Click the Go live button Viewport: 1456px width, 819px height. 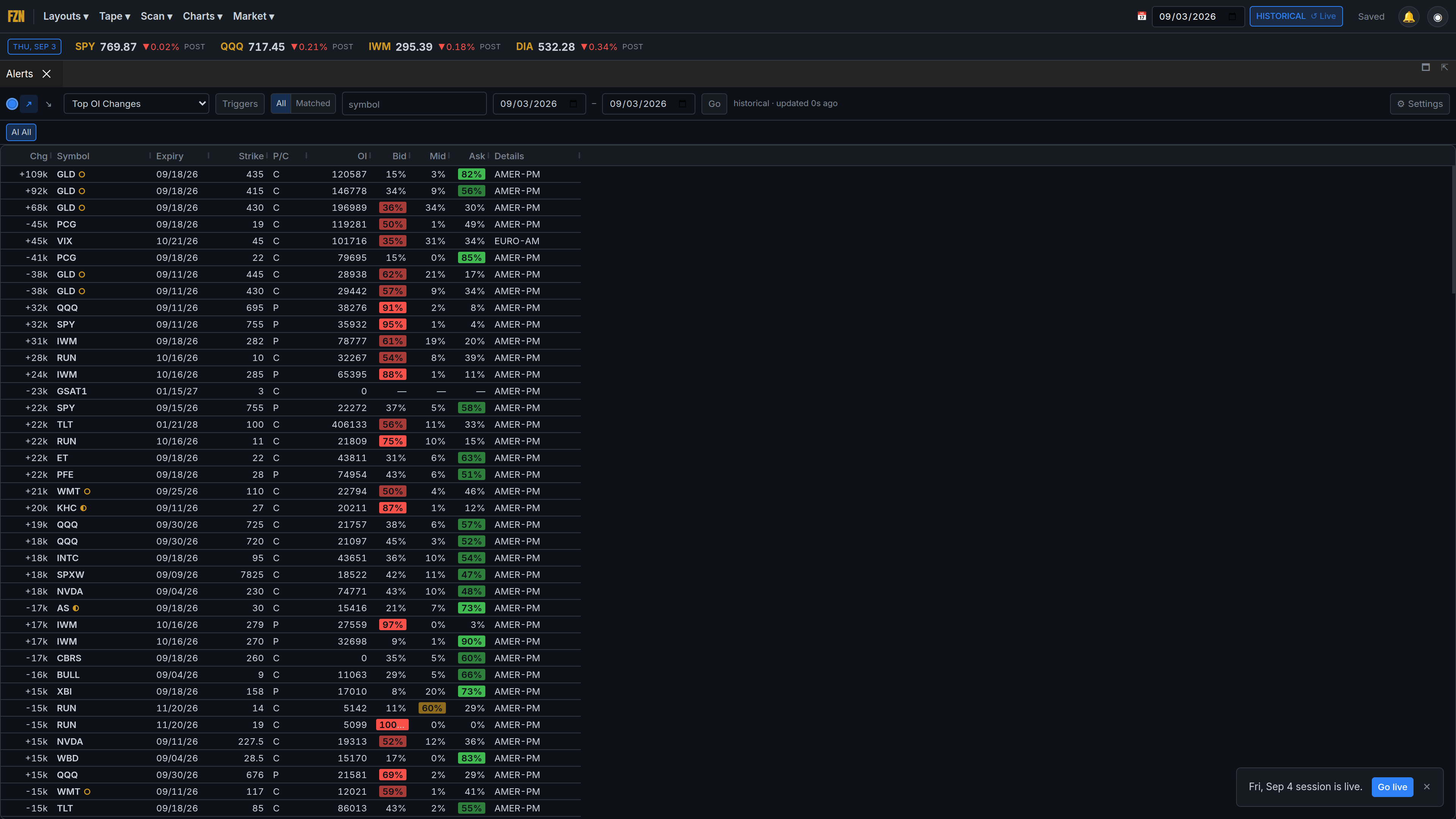(x=1392, y=787)
